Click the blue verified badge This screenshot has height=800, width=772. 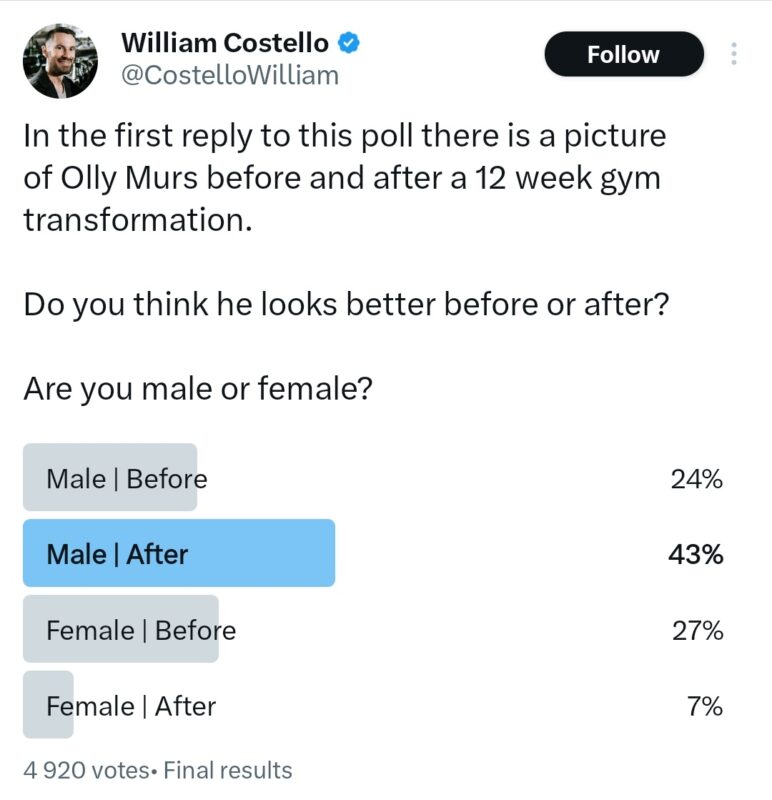349,43
